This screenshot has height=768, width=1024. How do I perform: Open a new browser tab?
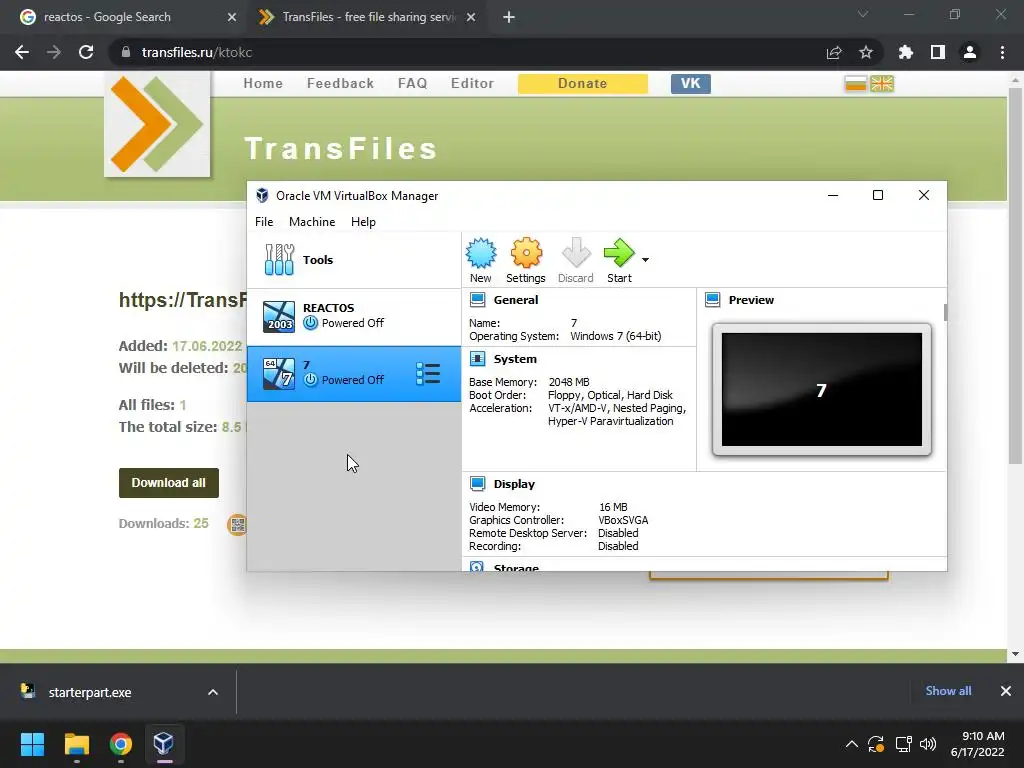[509, 17]
